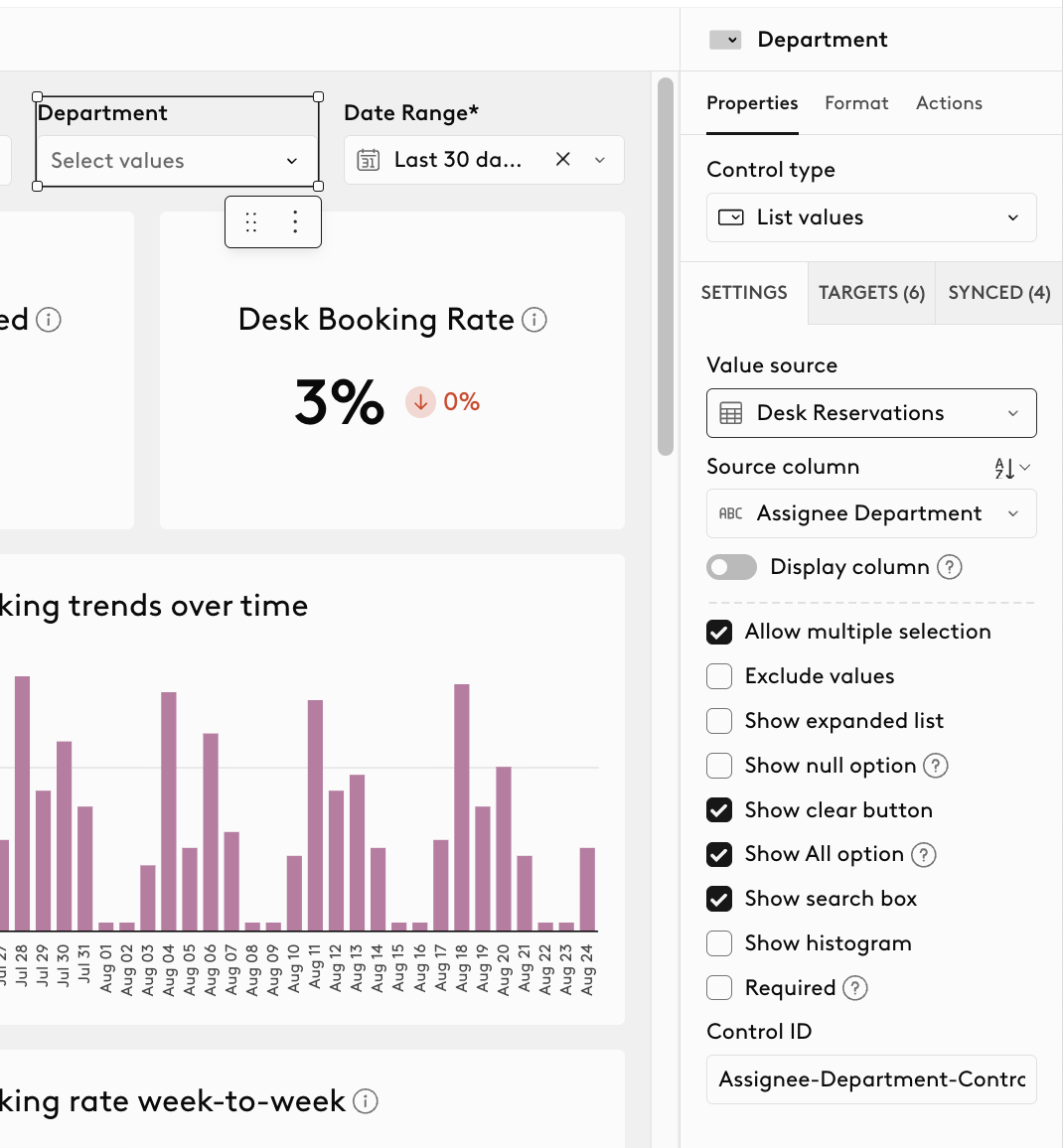The image size is (1063, 1148).
Task: Click help icon next to Display column
Action: pos(950,567)
